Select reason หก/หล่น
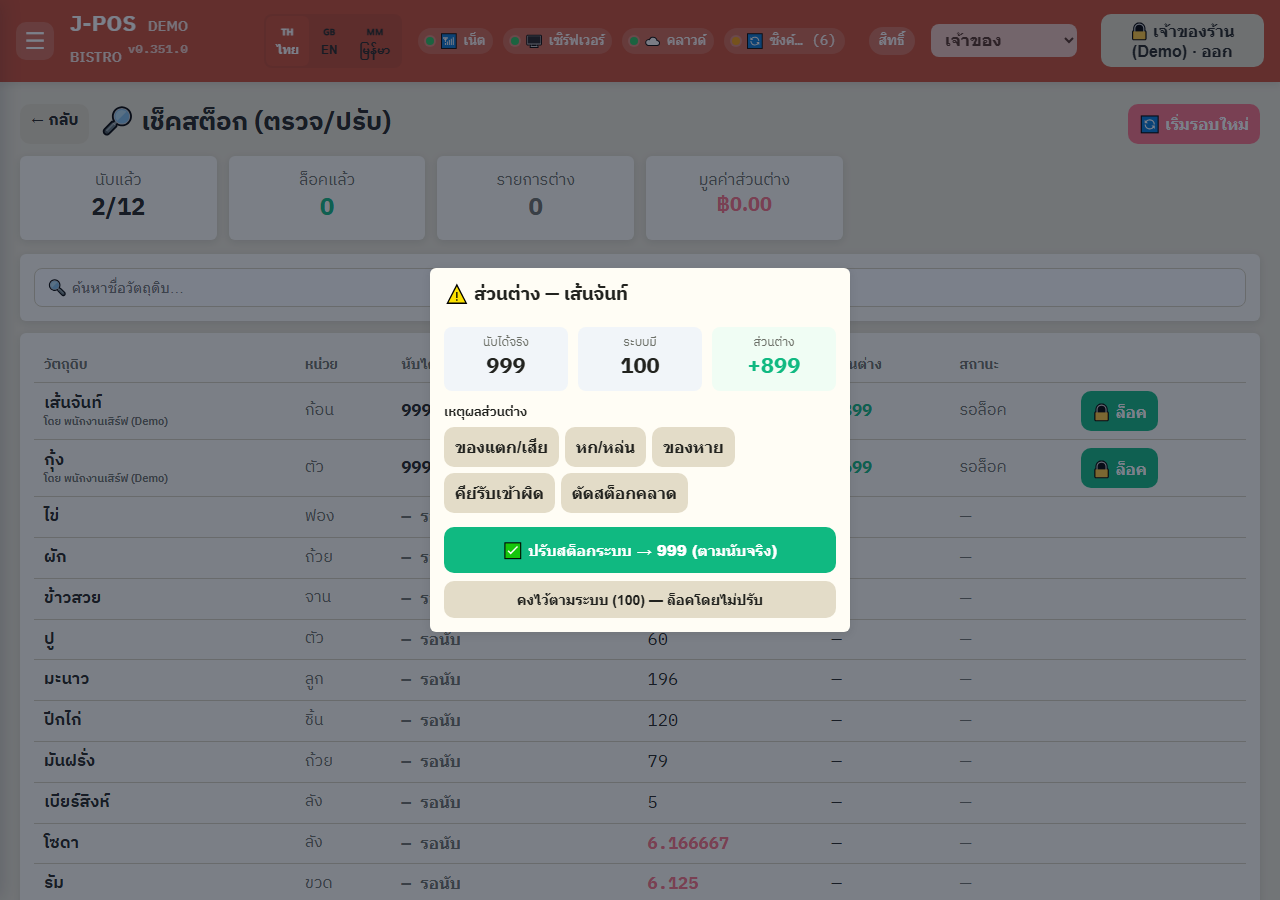The height and width of the screenshot is (900, 1280). coord(605,447)
